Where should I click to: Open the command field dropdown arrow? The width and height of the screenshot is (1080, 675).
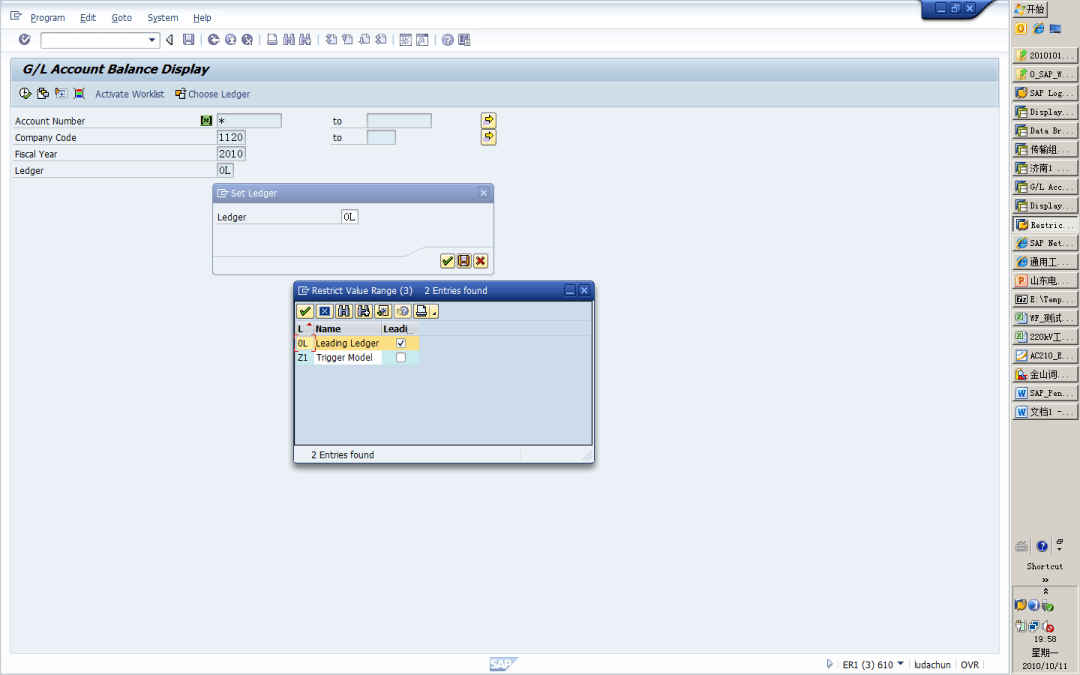pyautogui.click(x=153, y=40)
